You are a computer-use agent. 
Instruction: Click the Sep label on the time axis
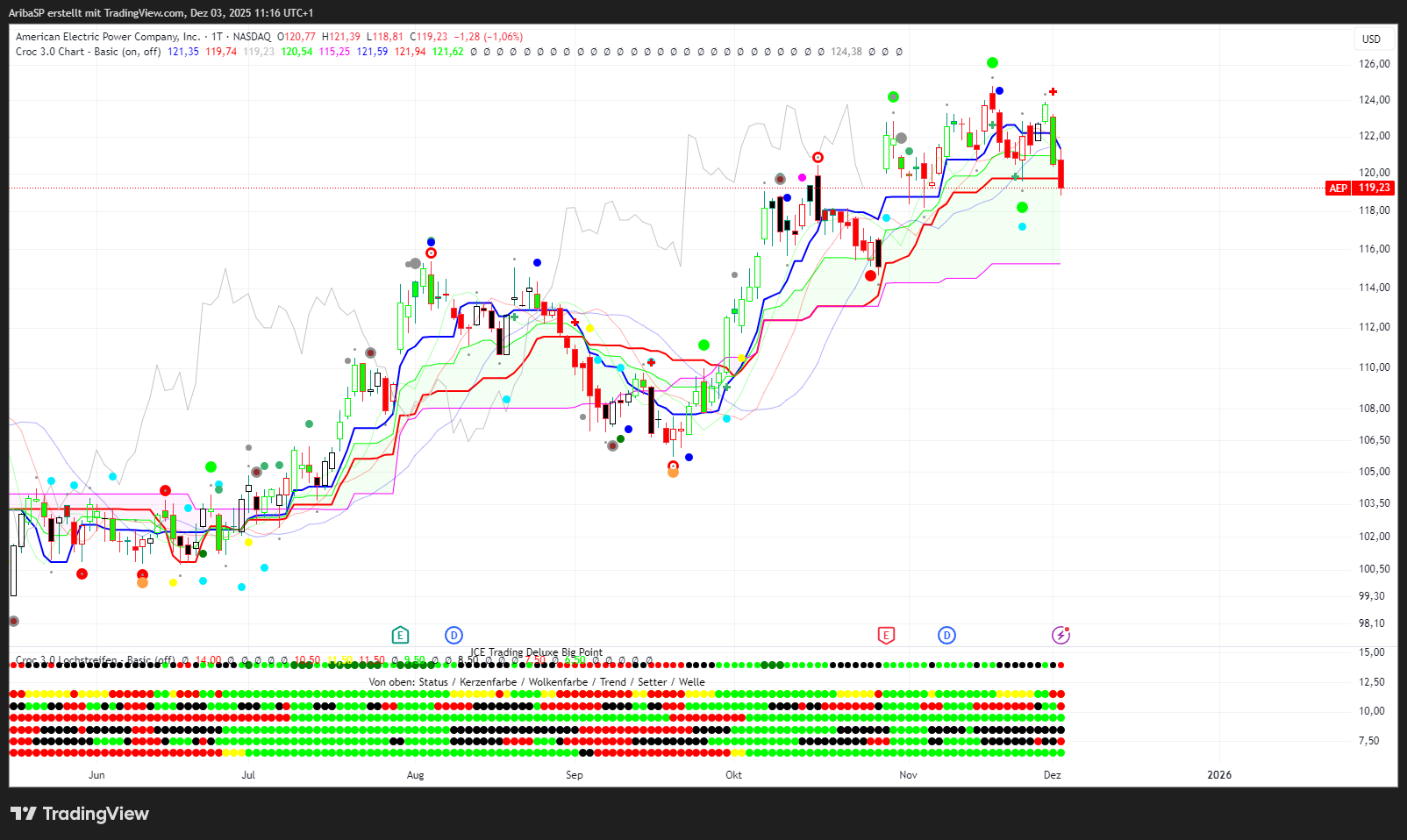click(x=574, y=774)
